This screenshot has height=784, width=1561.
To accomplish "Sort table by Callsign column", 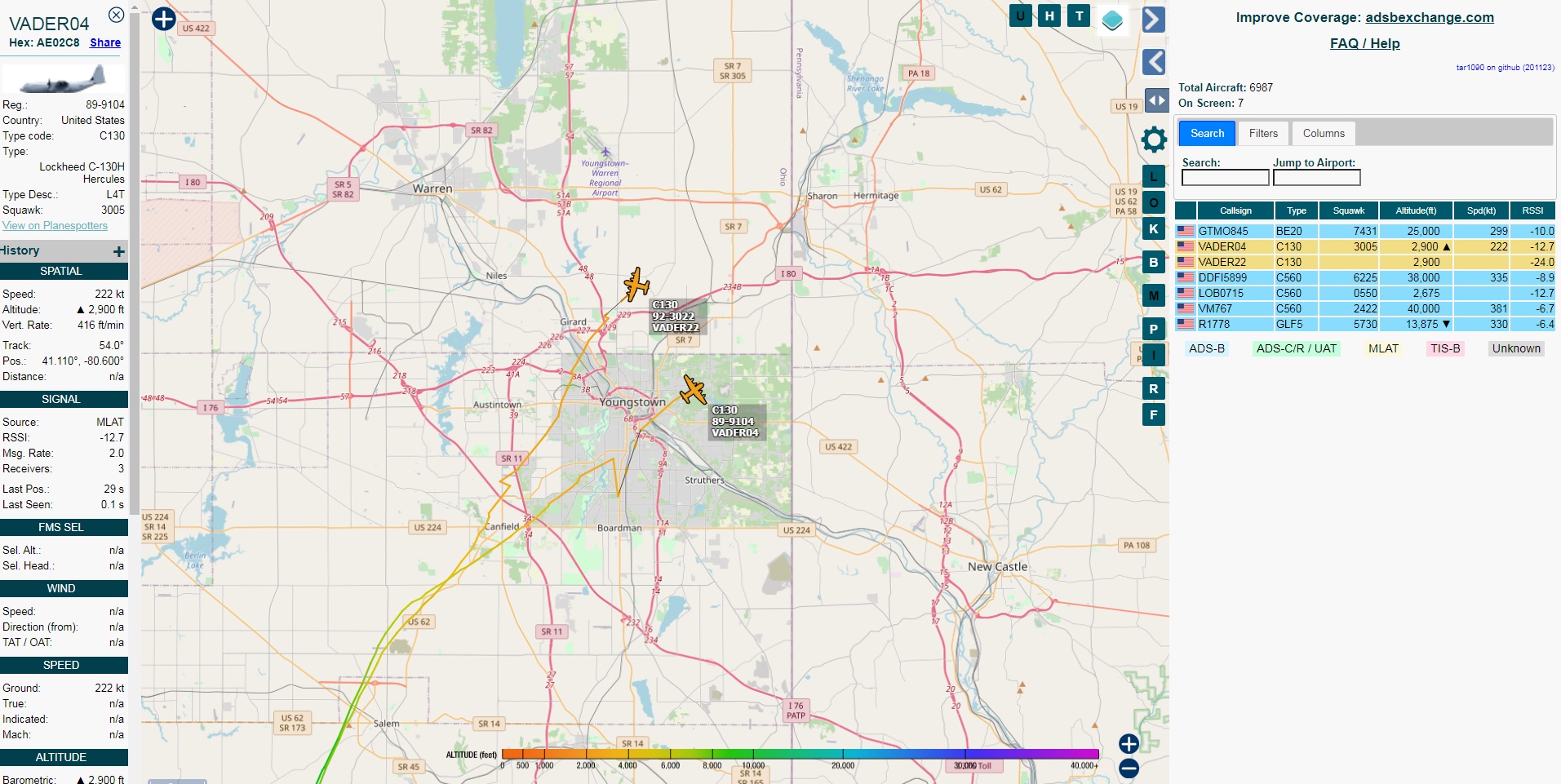I will click(1235, 210).
